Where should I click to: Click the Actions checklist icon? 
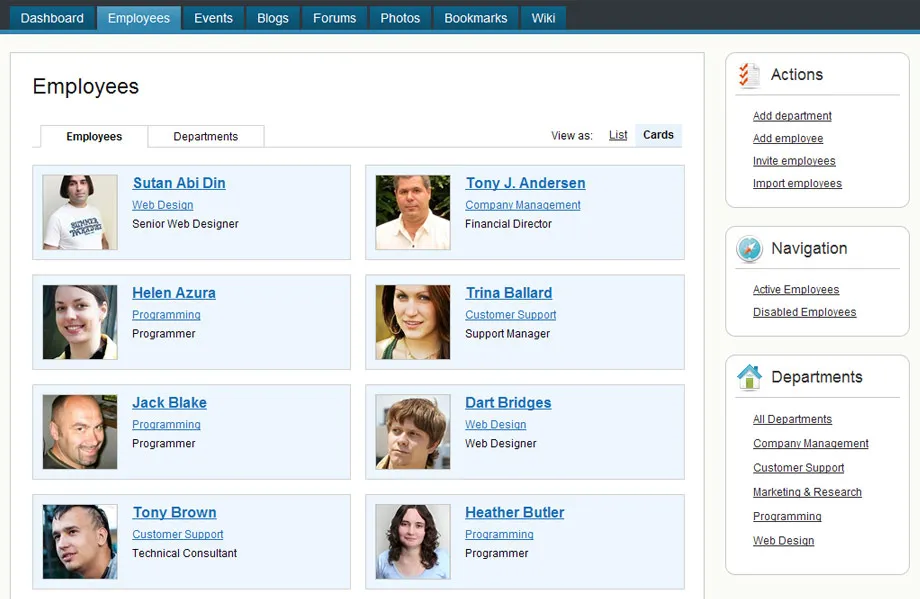[749, 75]
